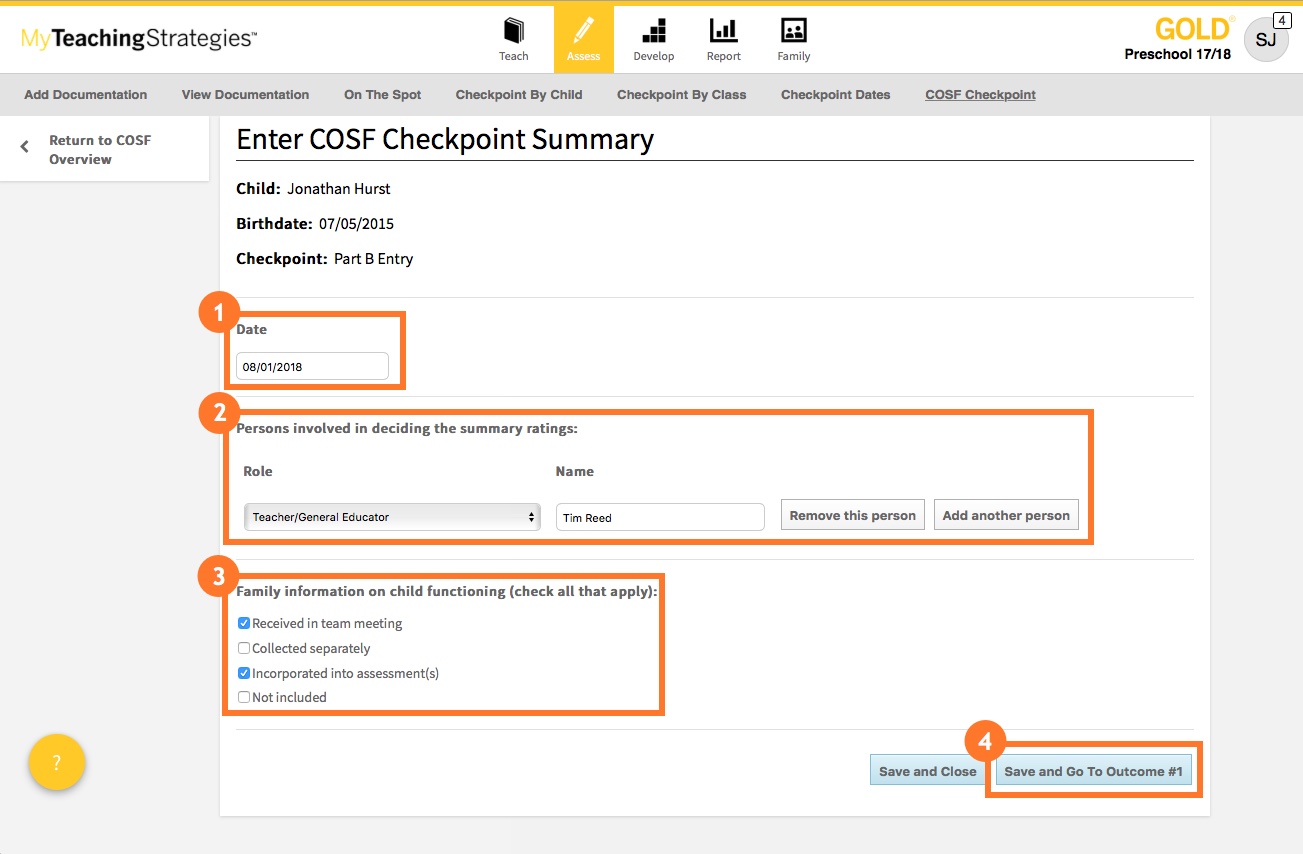Image resolution: width=1303 pixels, height=854 pixels.
Task: Open the Family photo icon
Action: pos(793,31)
